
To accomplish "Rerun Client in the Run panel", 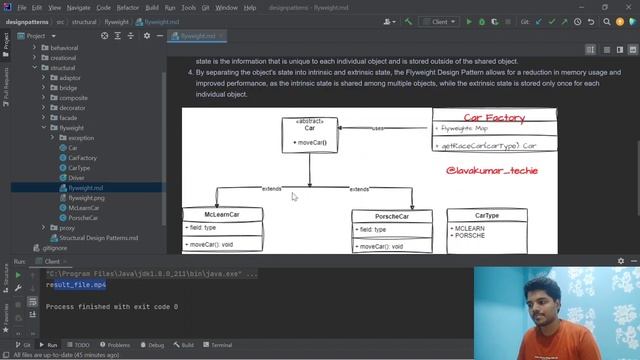I will (x=18, y=275).
